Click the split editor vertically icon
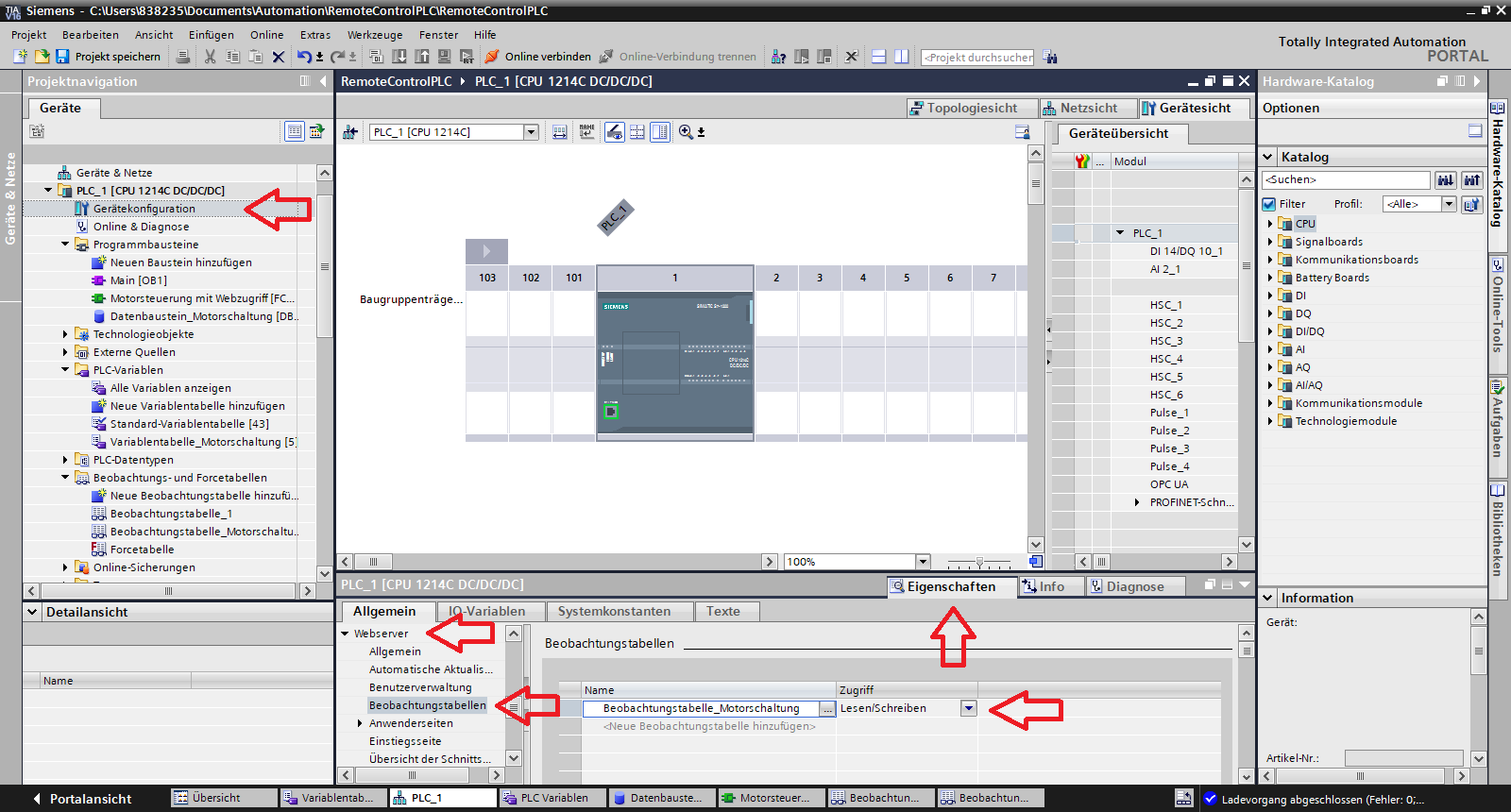This screenshot has width=1511, height=812. pos(902,57)
